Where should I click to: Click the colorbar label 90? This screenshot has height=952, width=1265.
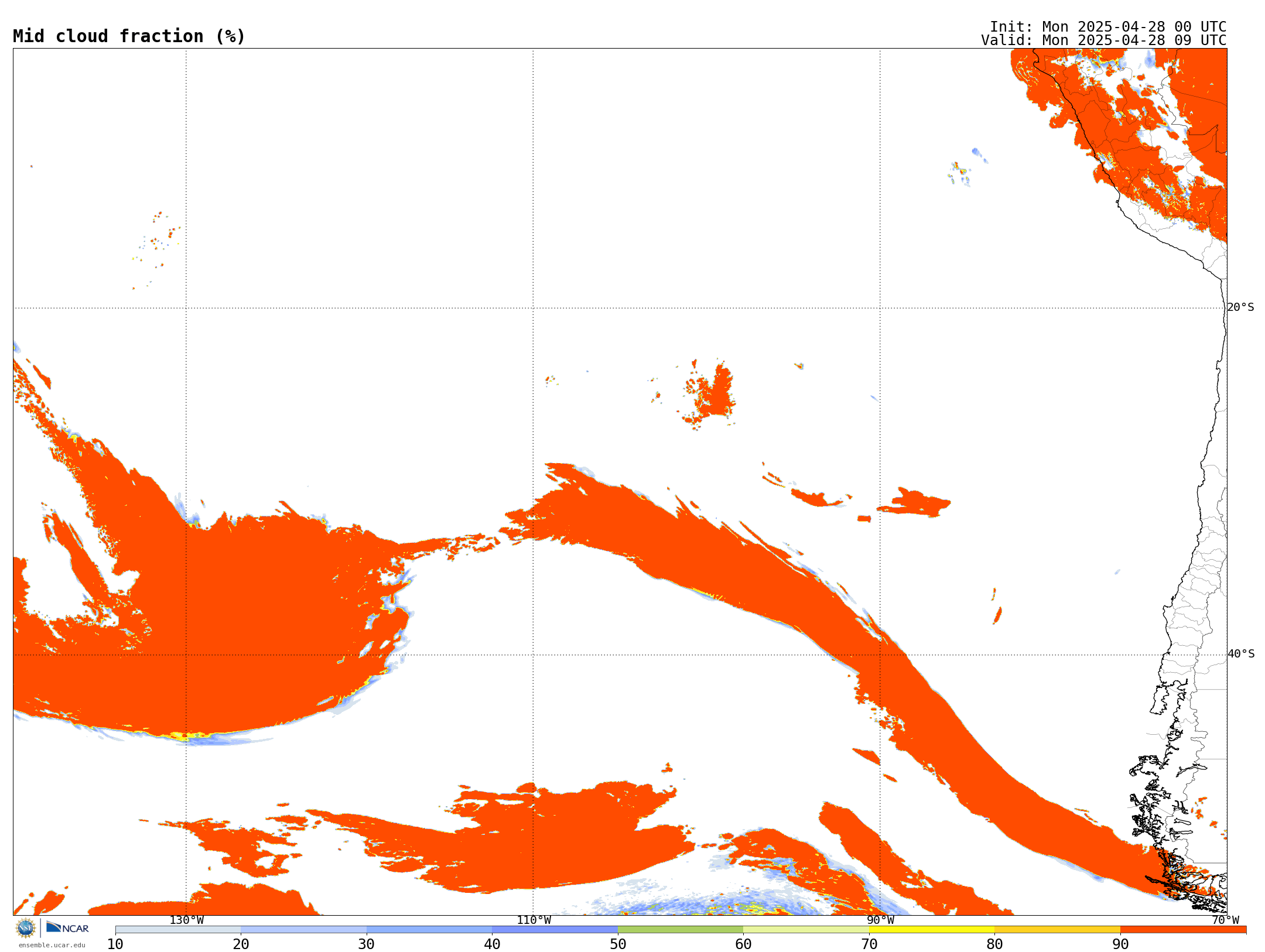[1120, 944]
